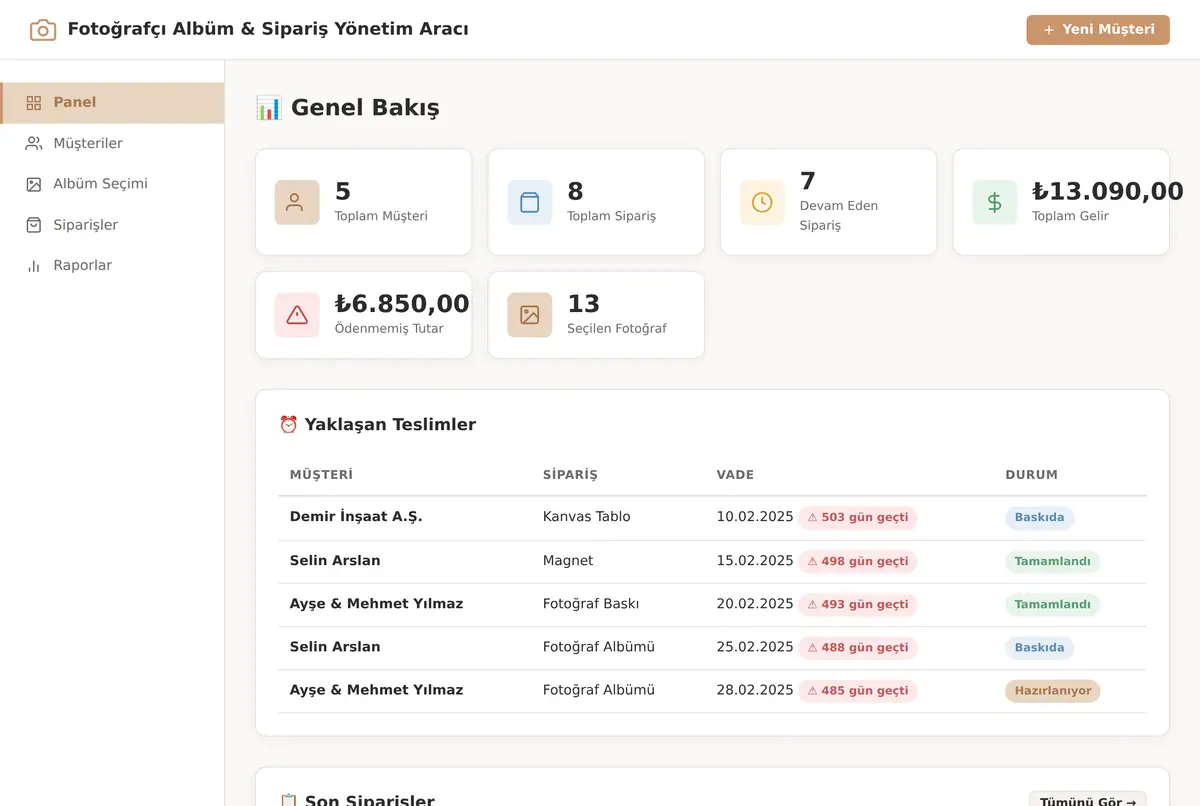Click the Toplam Gelir dollar icon
Image resolution: width=1200 pixels, height=806 pixels.
click(x=995, y=202)
